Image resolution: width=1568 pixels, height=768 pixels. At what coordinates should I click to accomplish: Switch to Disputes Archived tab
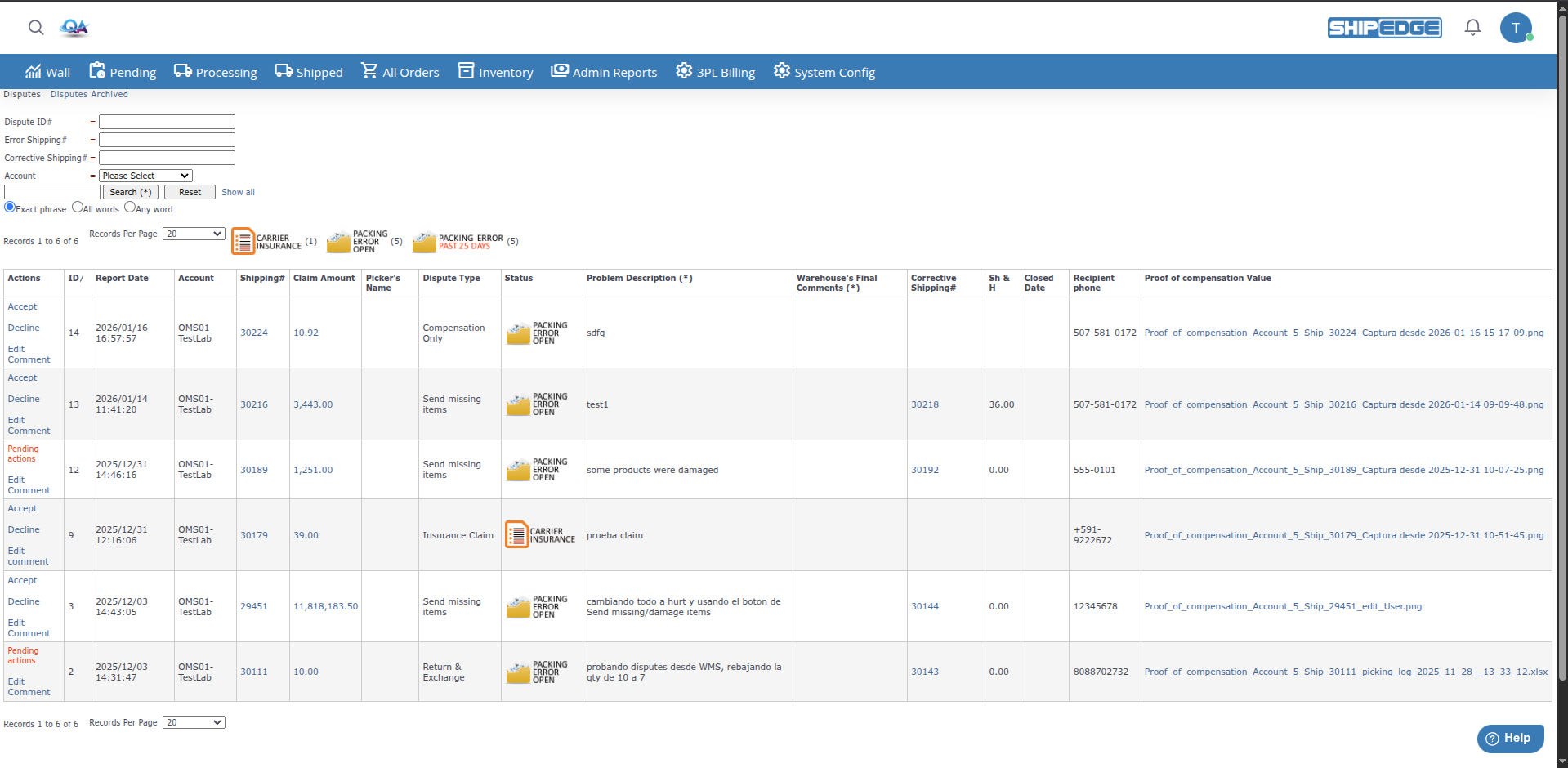pos(89,94)
